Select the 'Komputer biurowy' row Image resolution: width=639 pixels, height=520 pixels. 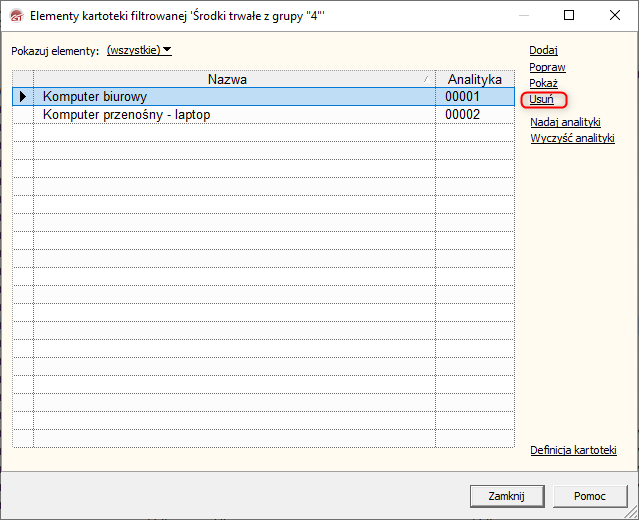263,97
